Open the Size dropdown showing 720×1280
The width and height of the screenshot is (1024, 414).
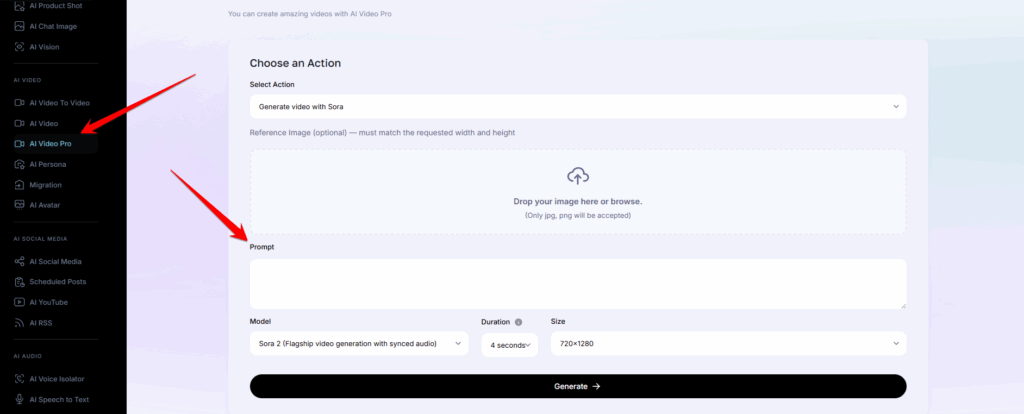pyautogui.click(x=728, y=344)
